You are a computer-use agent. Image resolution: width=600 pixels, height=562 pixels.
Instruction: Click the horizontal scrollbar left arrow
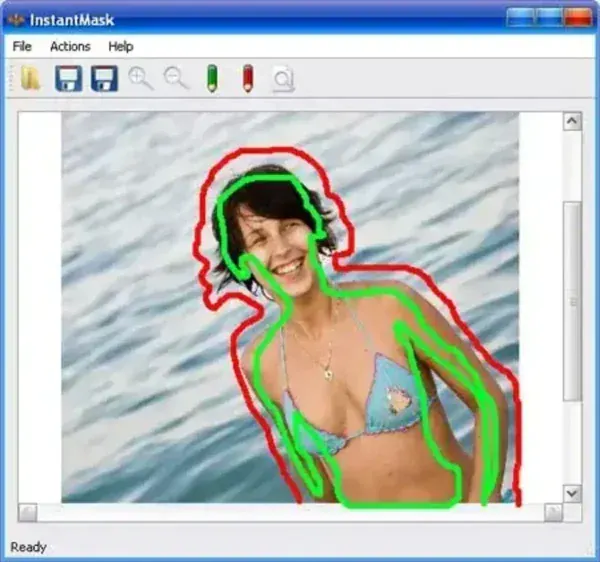click(x=28, y=513)
